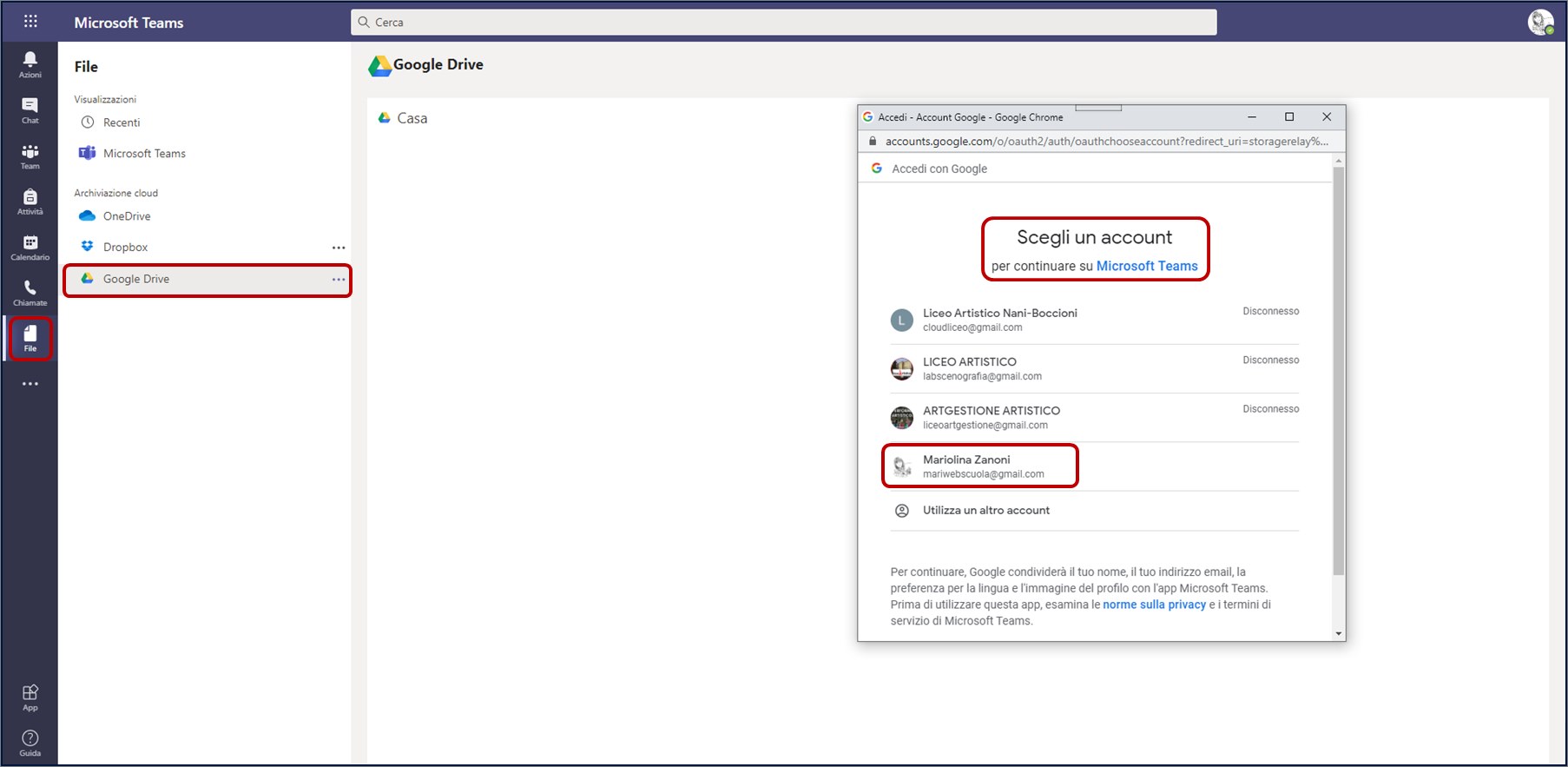Image resolution: width=1568 pixels, height=767 pixels.
Task: Choose the ARTGESTIONE ARTISTICO account
Action: (1094, 417)
